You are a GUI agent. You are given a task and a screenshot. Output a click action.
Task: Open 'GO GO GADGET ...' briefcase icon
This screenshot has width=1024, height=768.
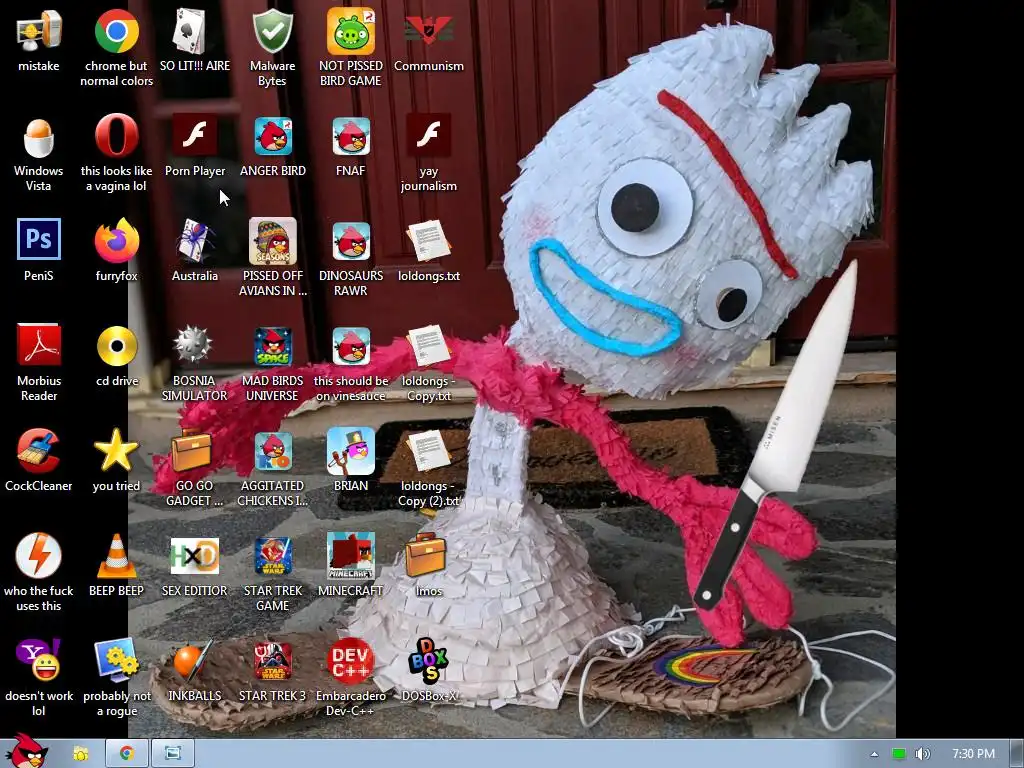191,451
